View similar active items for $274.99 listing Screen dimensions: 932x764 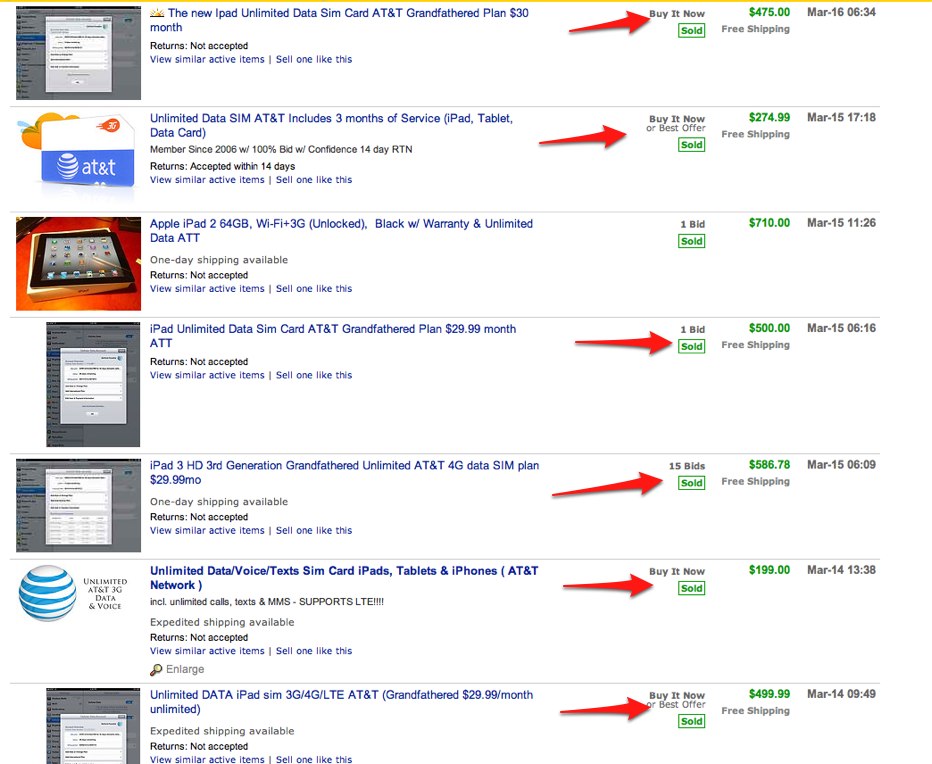[207, 180]
